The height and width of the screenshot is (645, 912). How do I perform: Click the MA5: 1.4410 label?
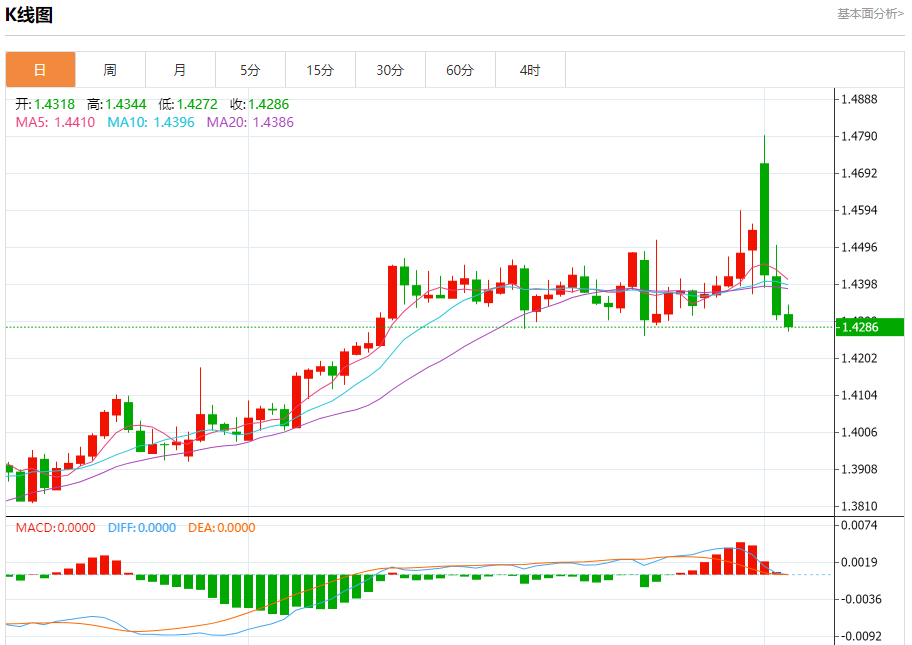[x=55, y=122]
